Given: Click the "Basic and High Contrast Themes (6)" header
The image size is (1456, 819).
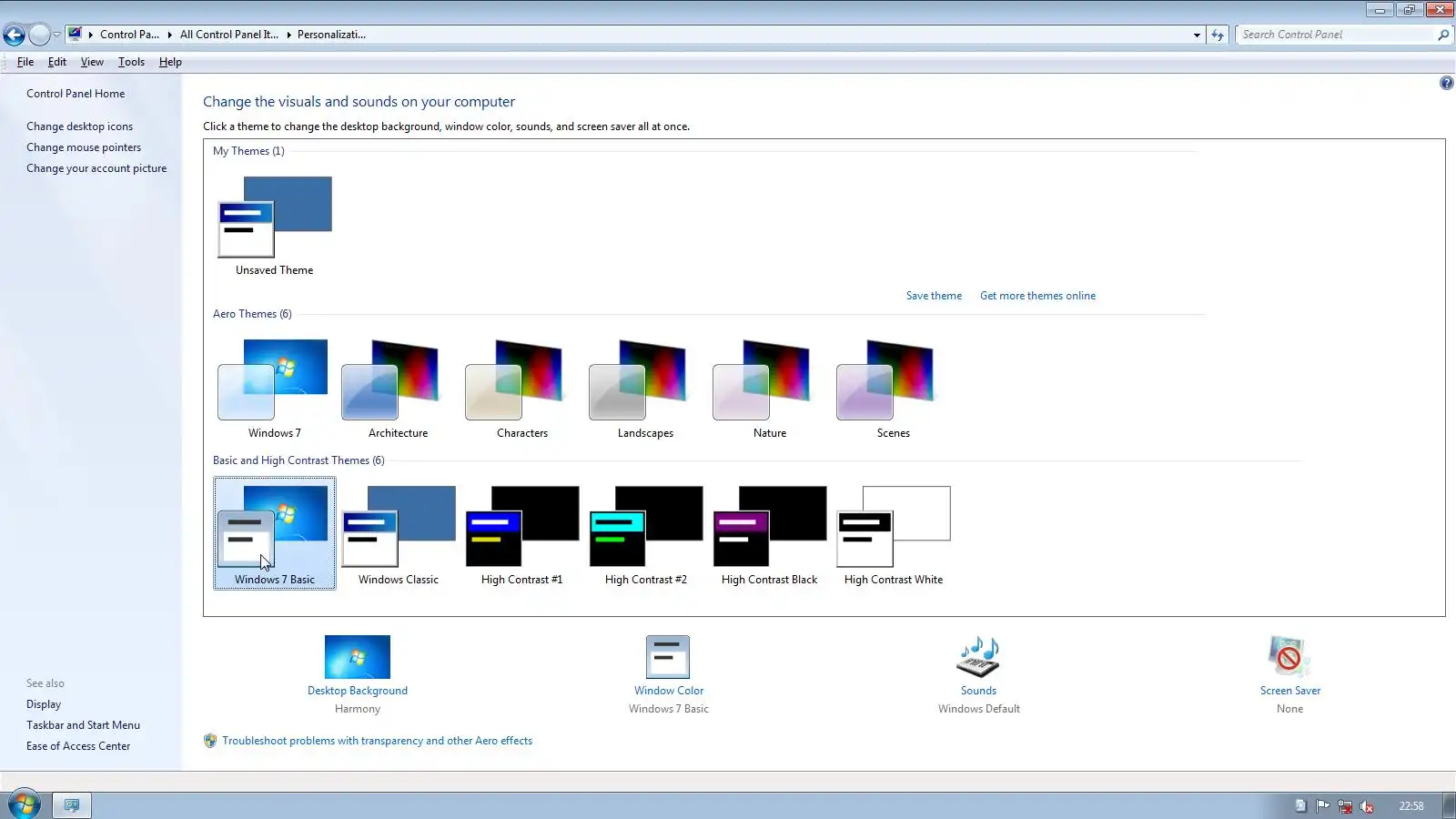Looking at the screenshot, I should (x=298, y=460).
